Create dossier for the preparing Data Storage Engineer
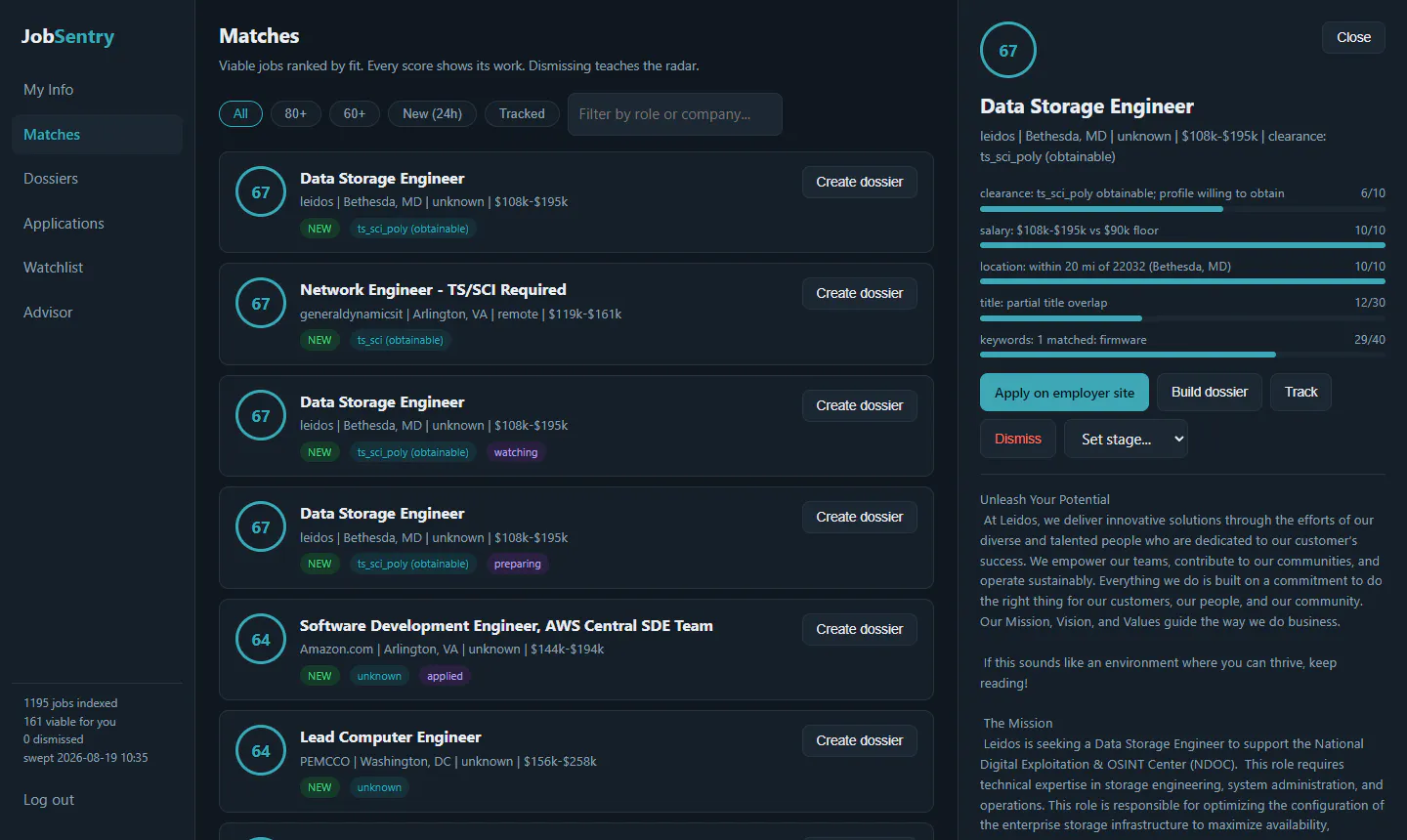1407x840 pixels. click(x=860, y=517)
